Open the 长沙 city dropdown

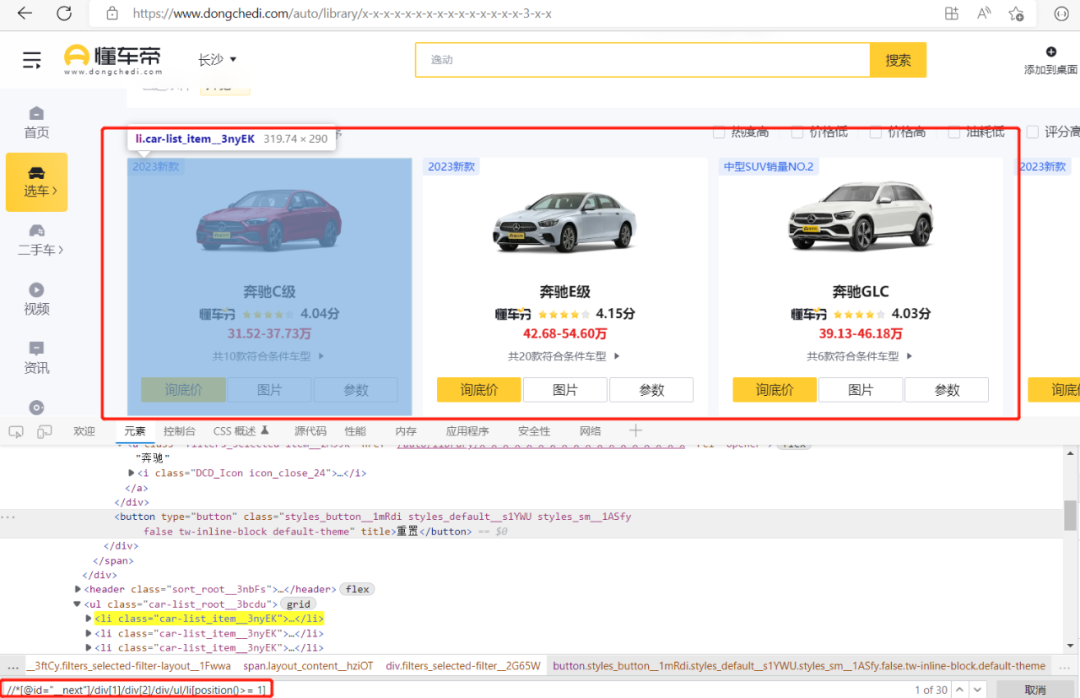click(x=217, y=60)
